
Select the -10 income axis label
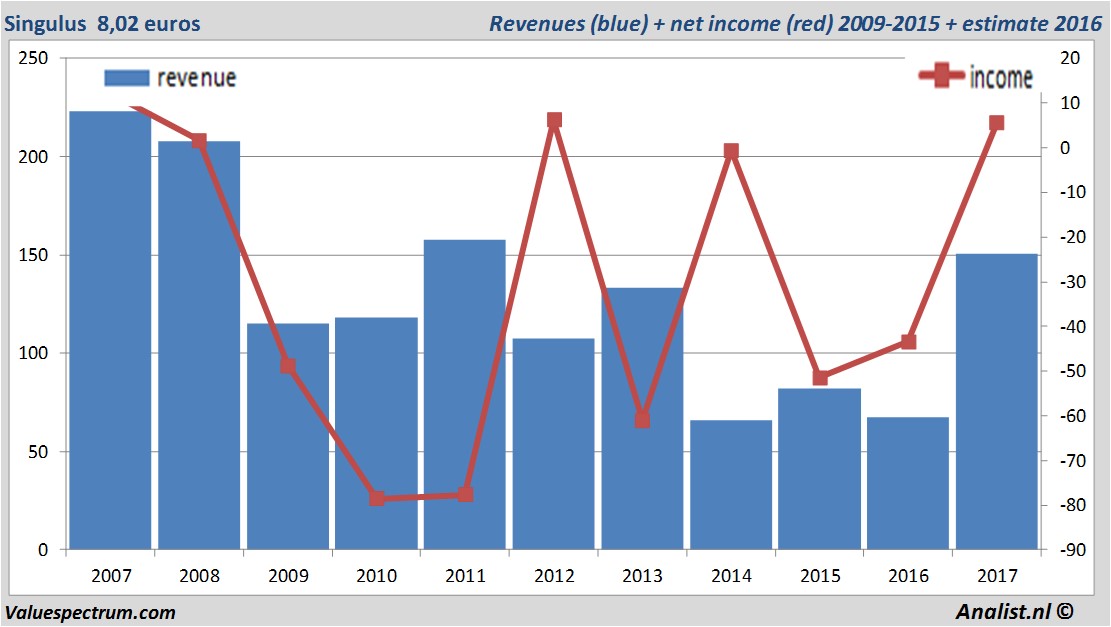[x=1073, y=192]
